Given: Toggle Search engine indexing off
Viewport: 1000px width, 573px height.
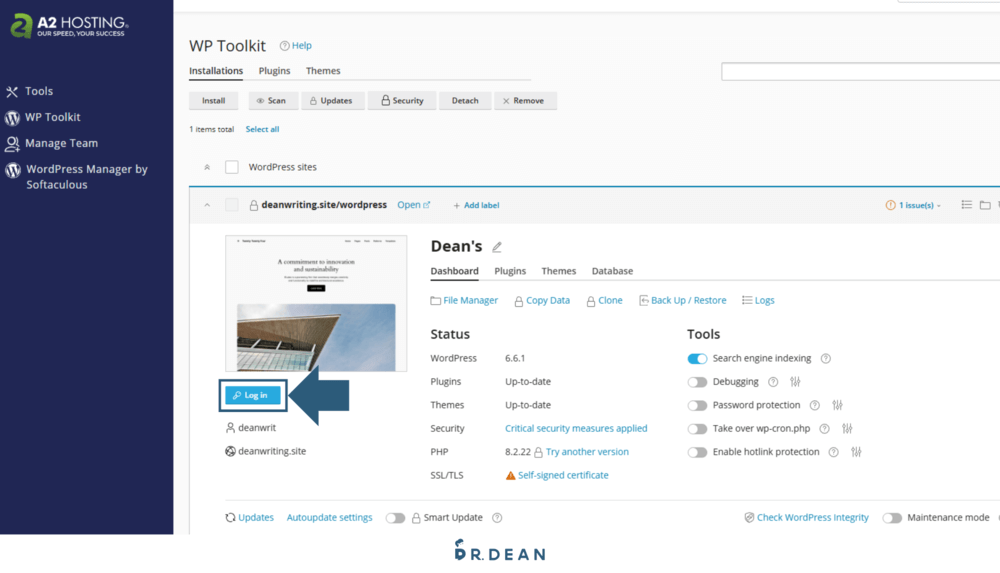Looking at the screenshot, I should pyautogui.click(x=697, y=359).
